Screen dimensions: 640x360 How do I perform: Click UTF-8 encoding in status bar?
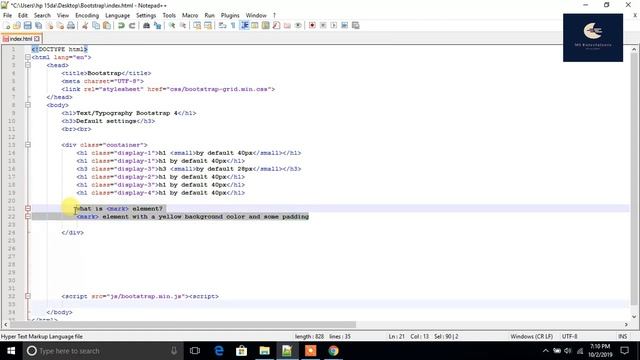[569, 336]
